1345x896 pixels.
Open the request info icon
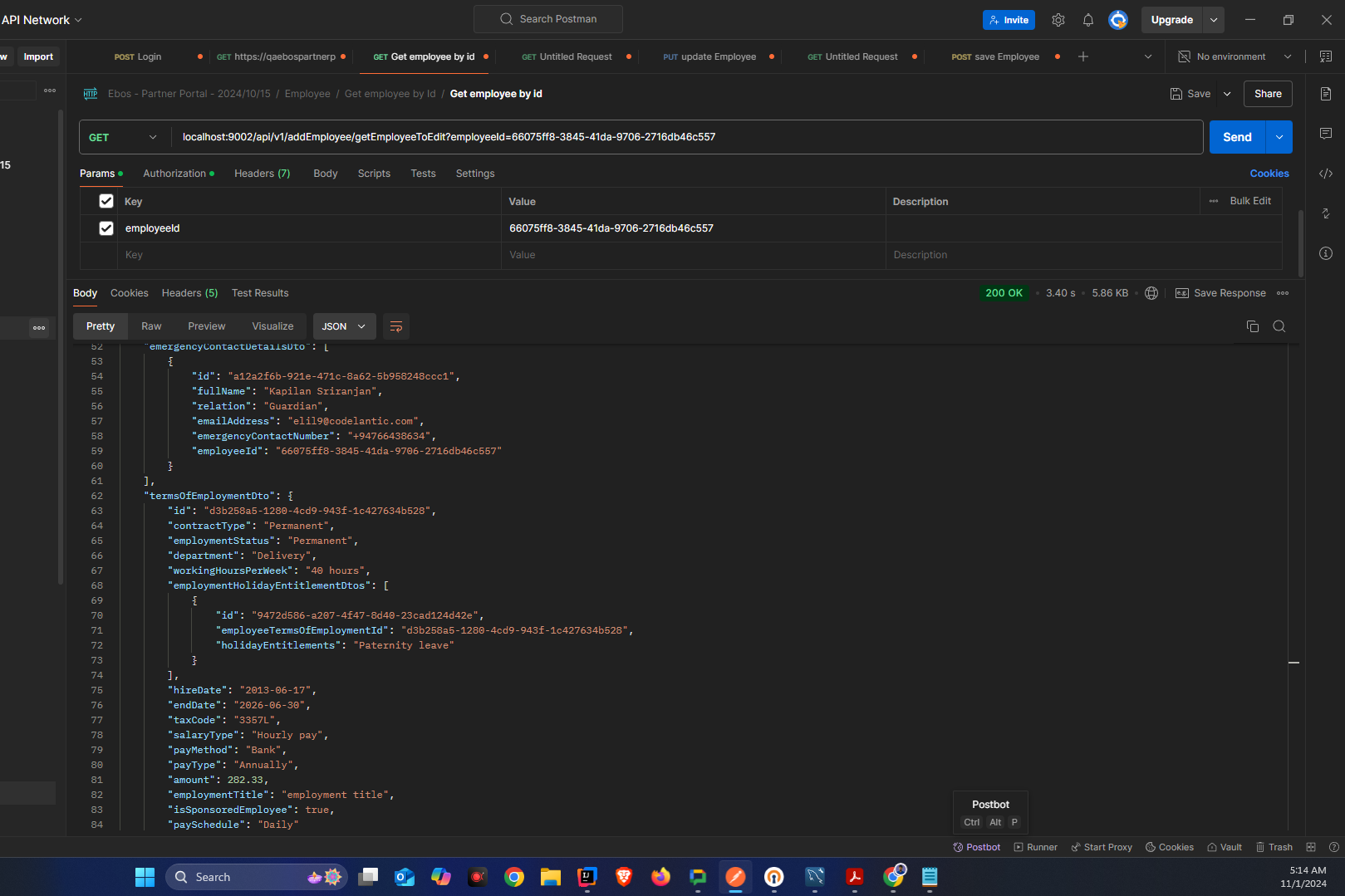[x=1326, y=253]
